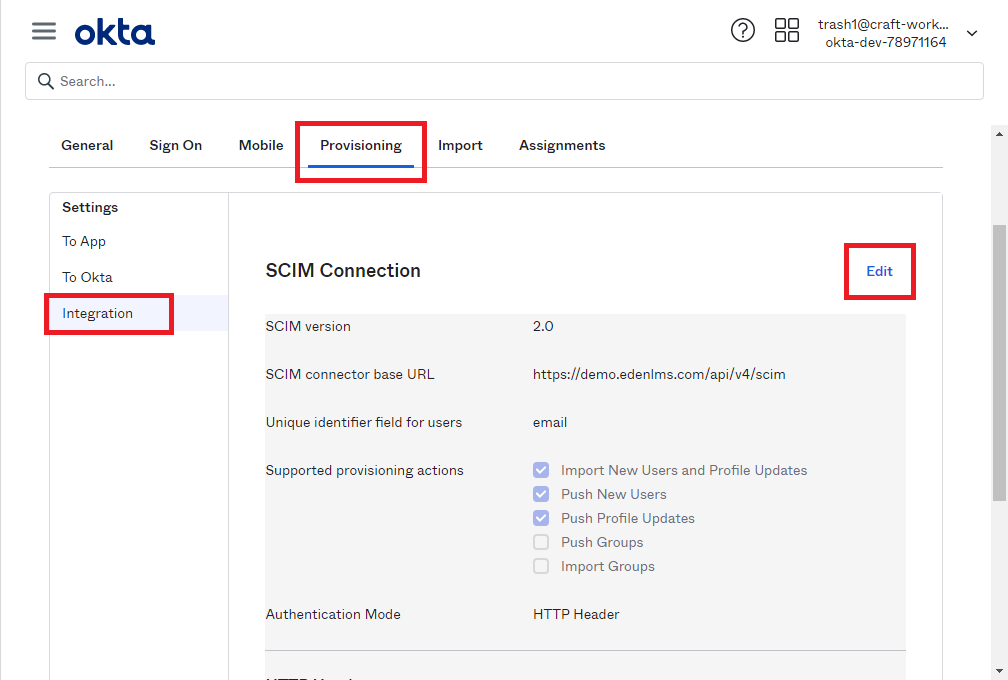The width and height of the screenshot is (1008, 680).
Task: Click the trash1@craft-work account name
Action: [x=883, y=24]
